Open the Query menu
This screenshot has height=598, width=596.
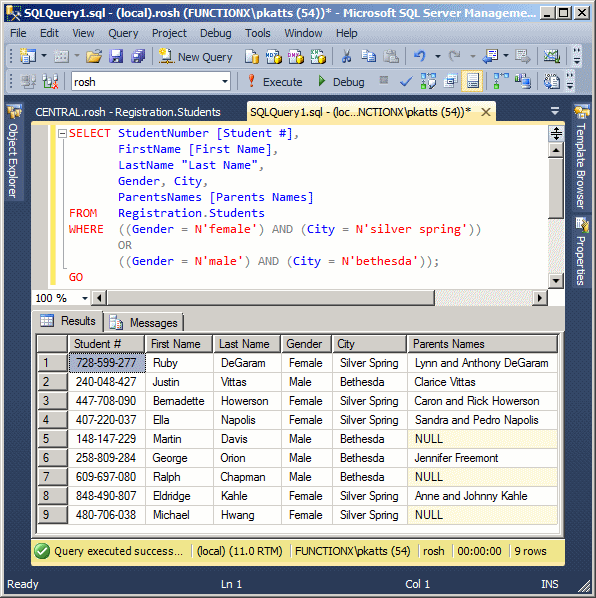(123, 34)
